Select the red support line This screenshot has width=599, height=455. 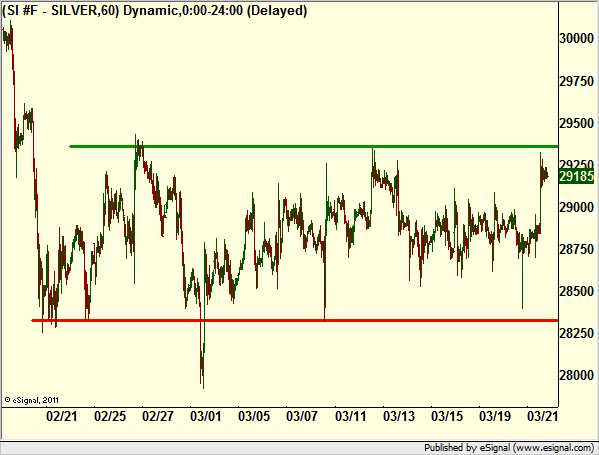(295, 321)
